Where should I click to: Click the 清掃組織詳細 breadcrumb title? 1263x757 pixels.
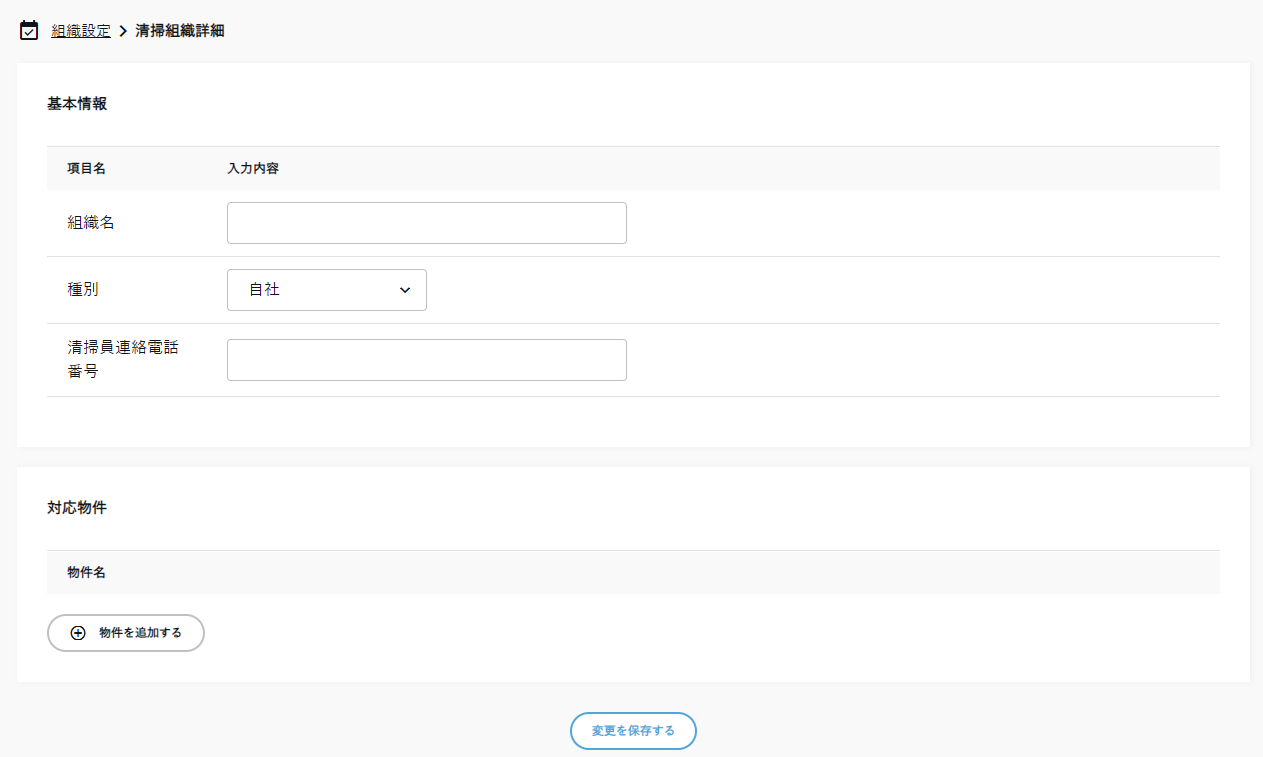coord(180,31)
